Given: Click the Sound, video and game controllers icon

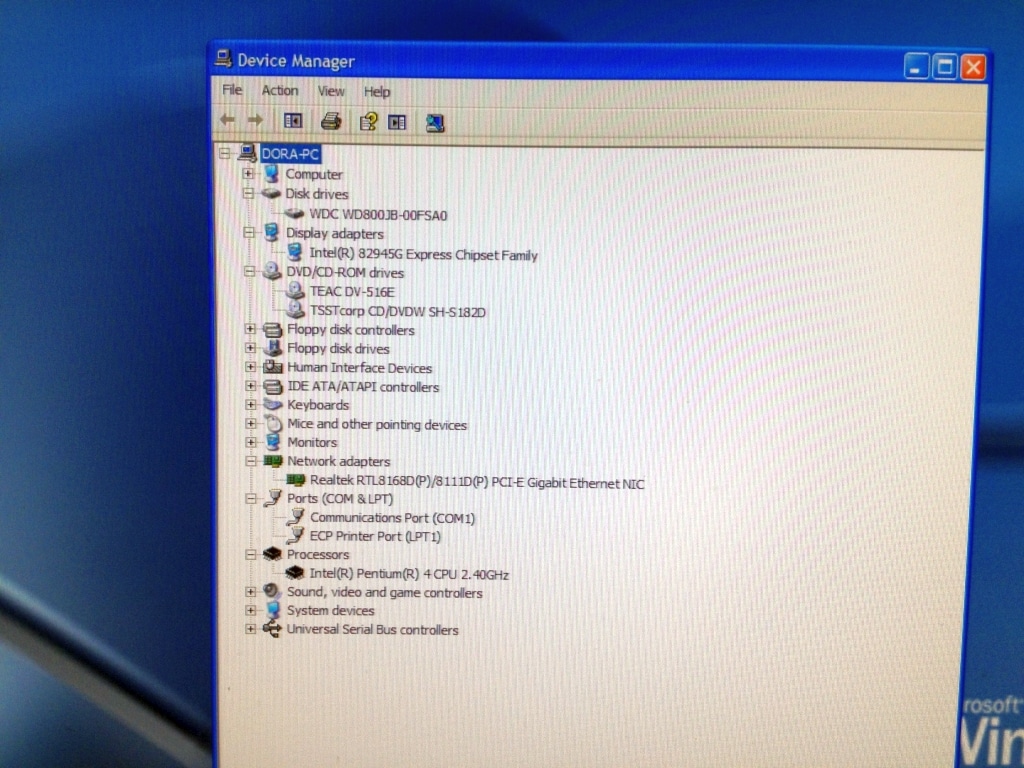Looking at the screenshot, I should pos(272,592).
